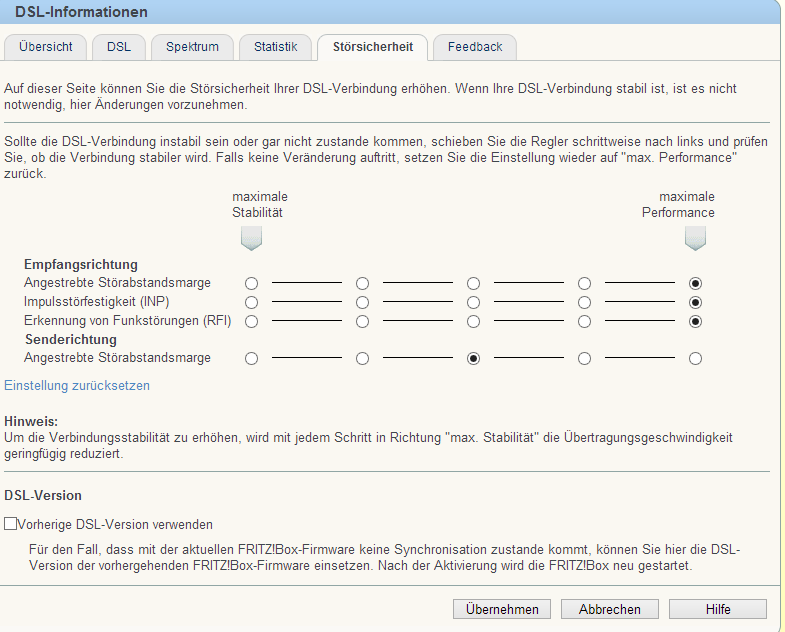Click the maximale Stabilität arrow marker
The height and width of the screenshot is (632, 785).
pos(251,238)
